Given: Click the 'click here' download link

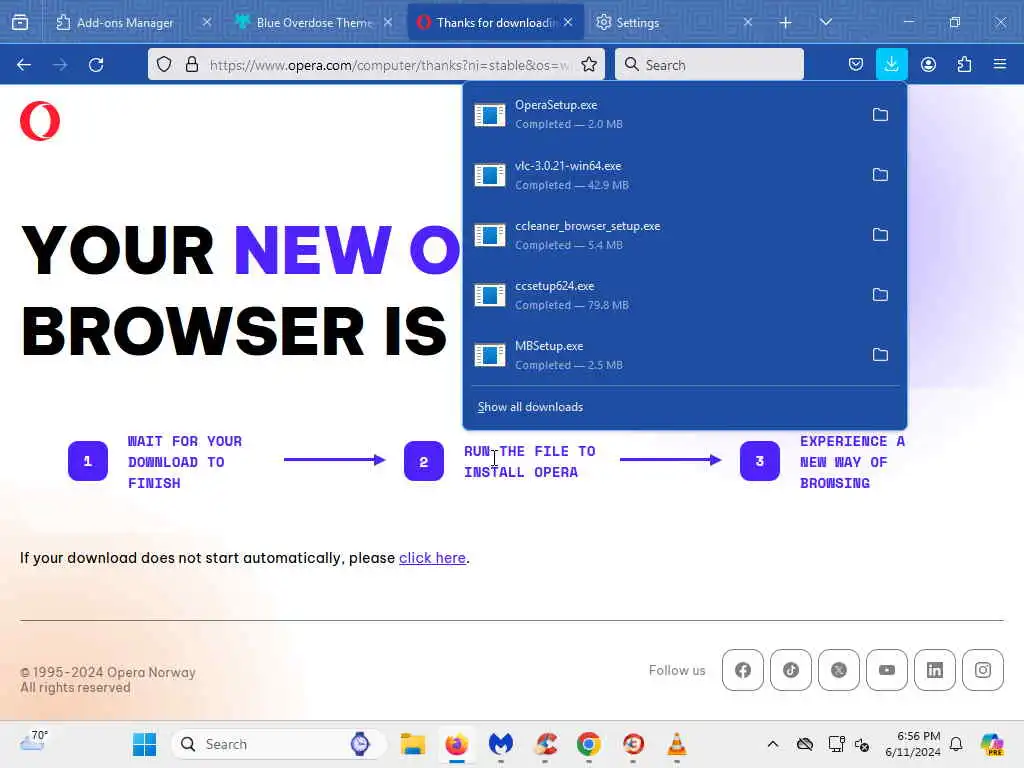Looking at the screenshot, I should pos(432,558).
